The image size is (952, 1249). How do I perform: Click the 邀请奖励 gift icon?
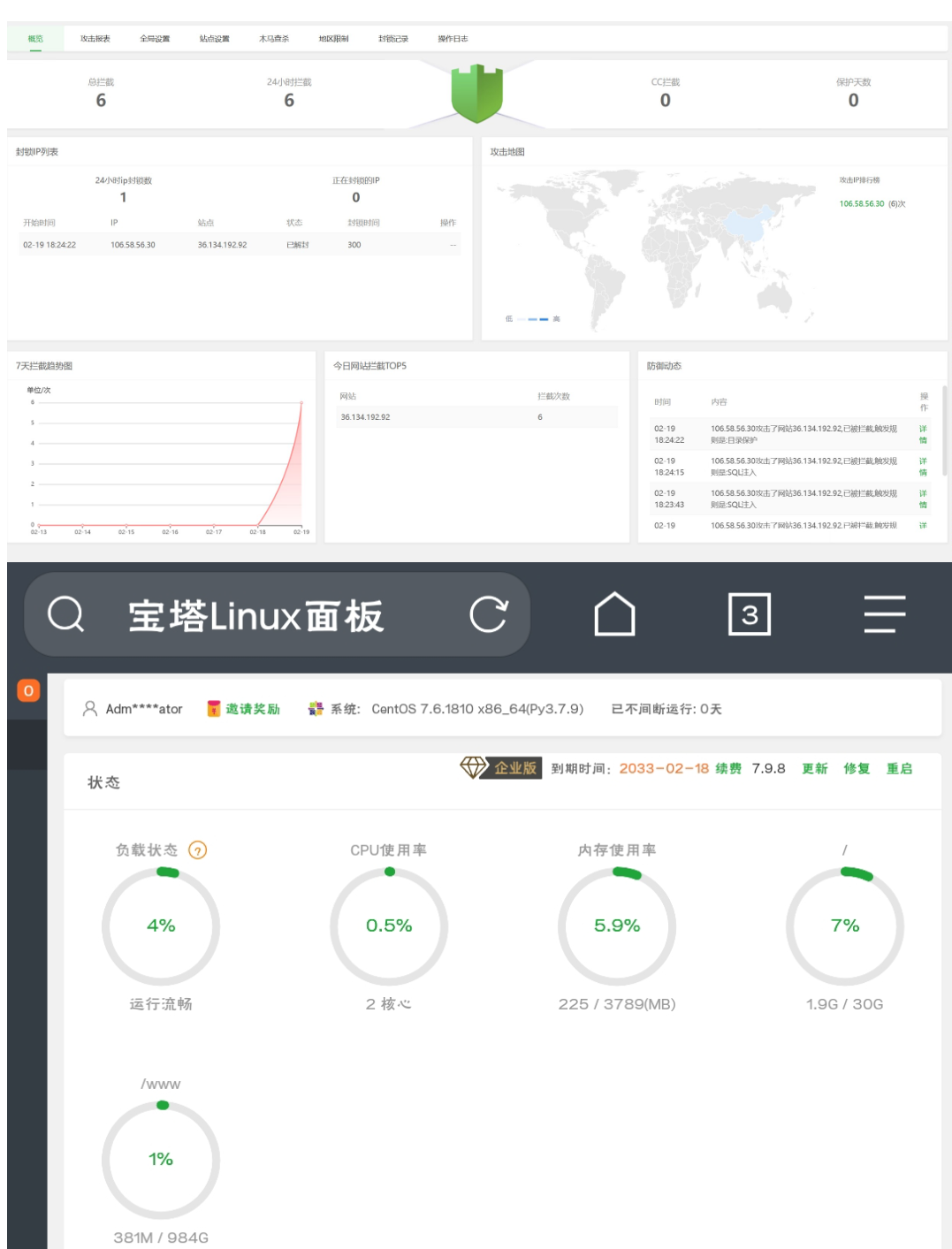click(214, 709)
